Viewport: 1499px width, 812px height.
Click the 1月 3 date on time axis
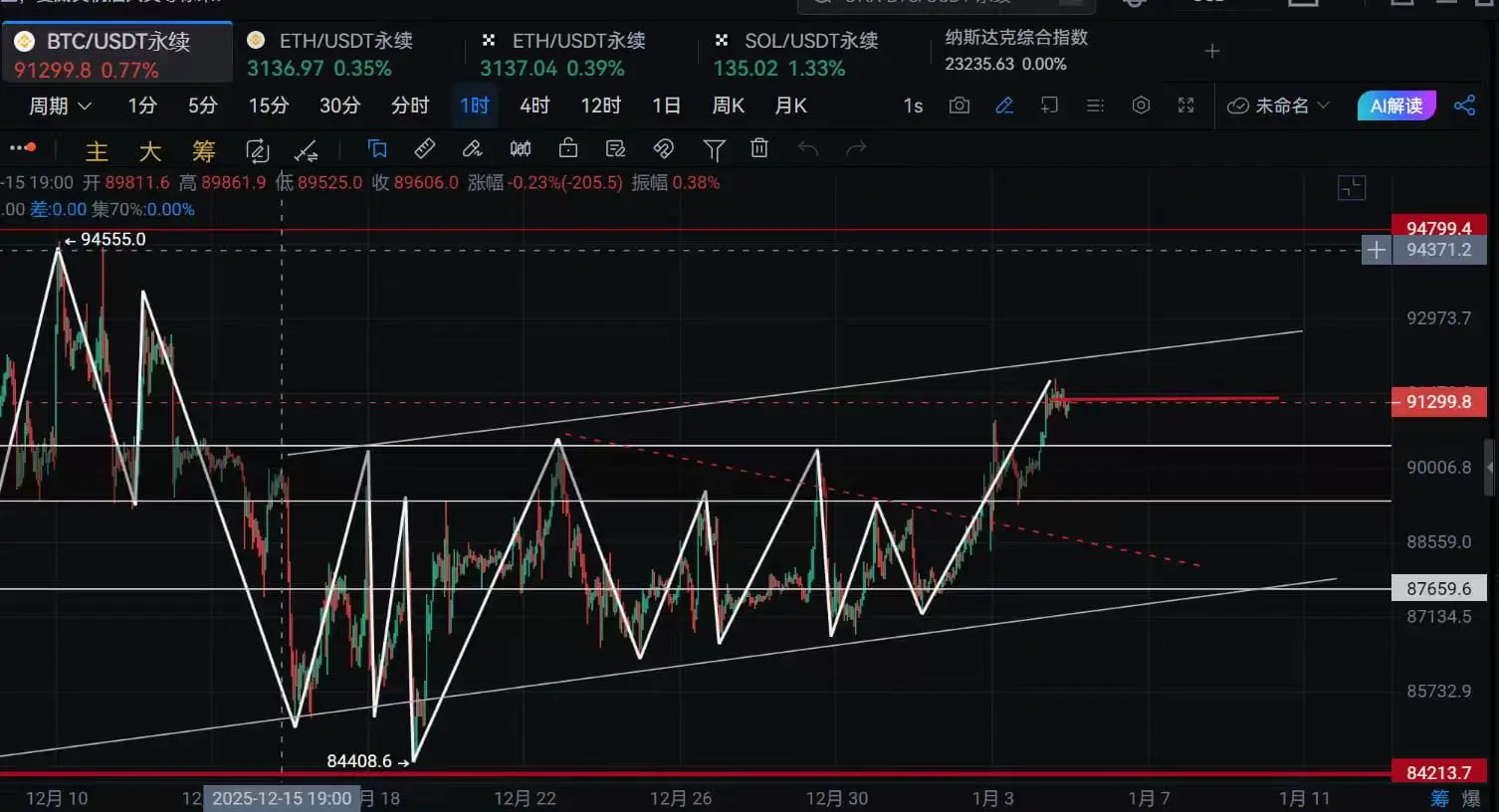tap(992, 799)
